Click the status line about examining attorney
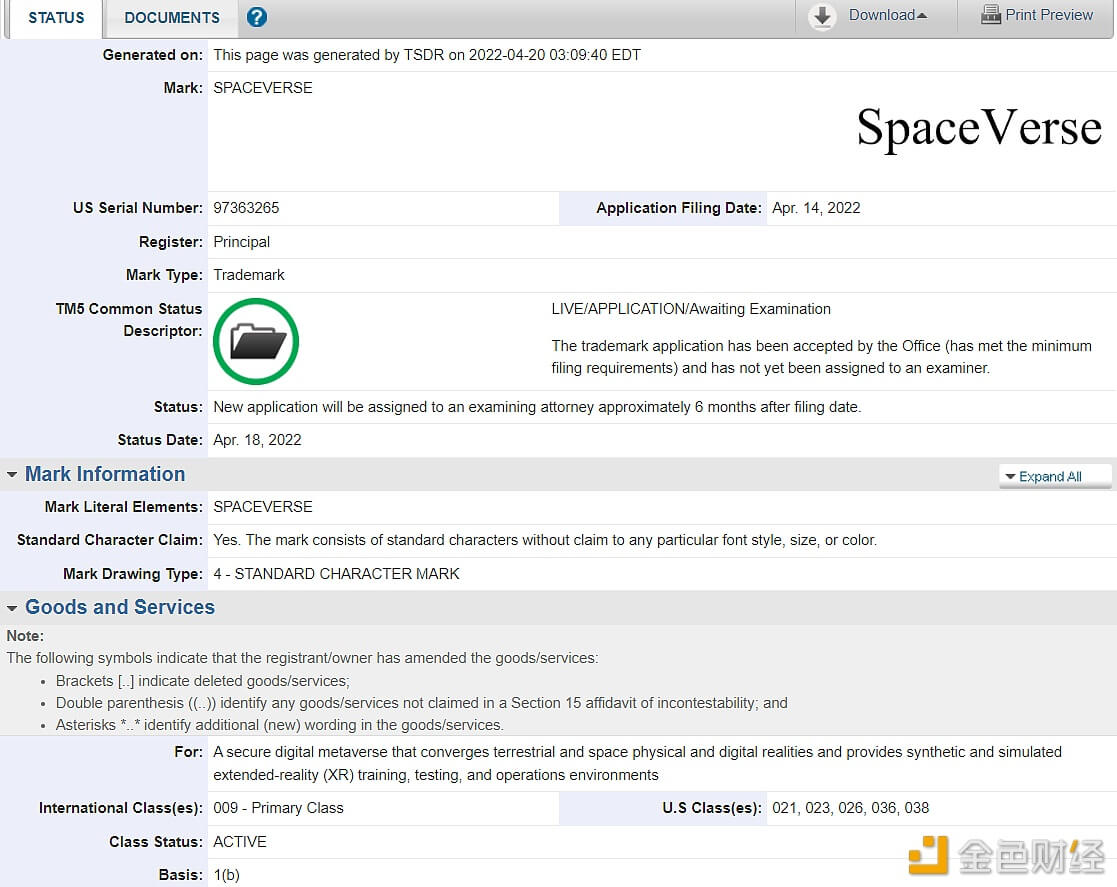Image resolution: width=1117 pixels, height=887 pixels. [x=537, y=408]
